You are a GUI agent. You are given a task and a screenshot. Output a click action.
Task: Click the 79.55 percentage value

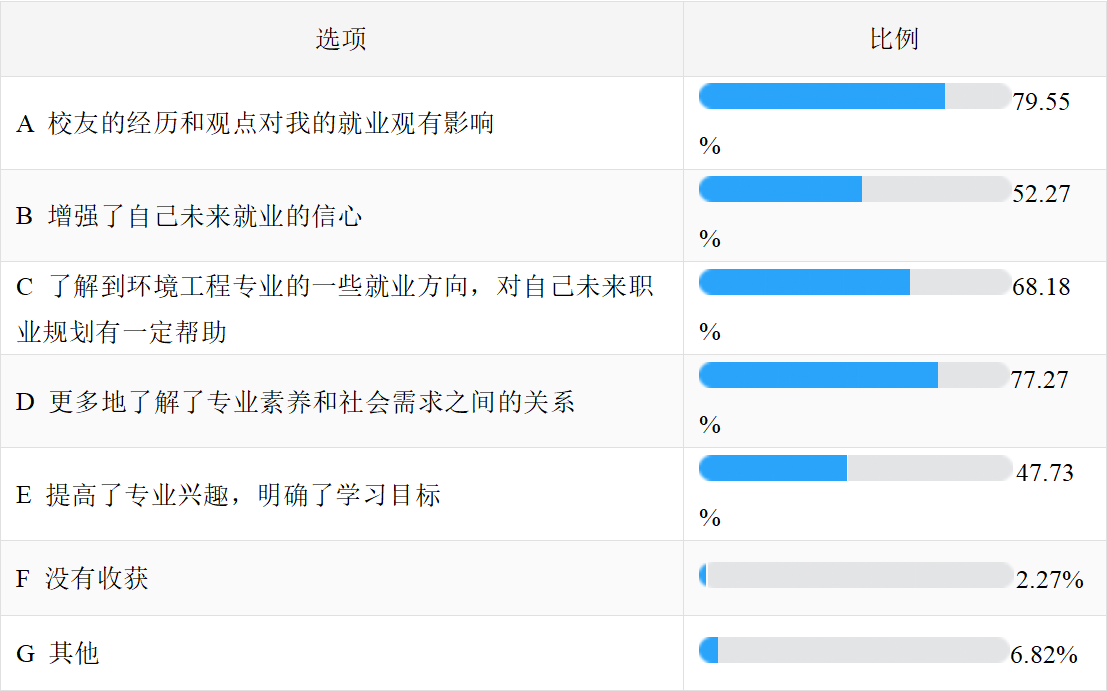[x=1041, y=102]
